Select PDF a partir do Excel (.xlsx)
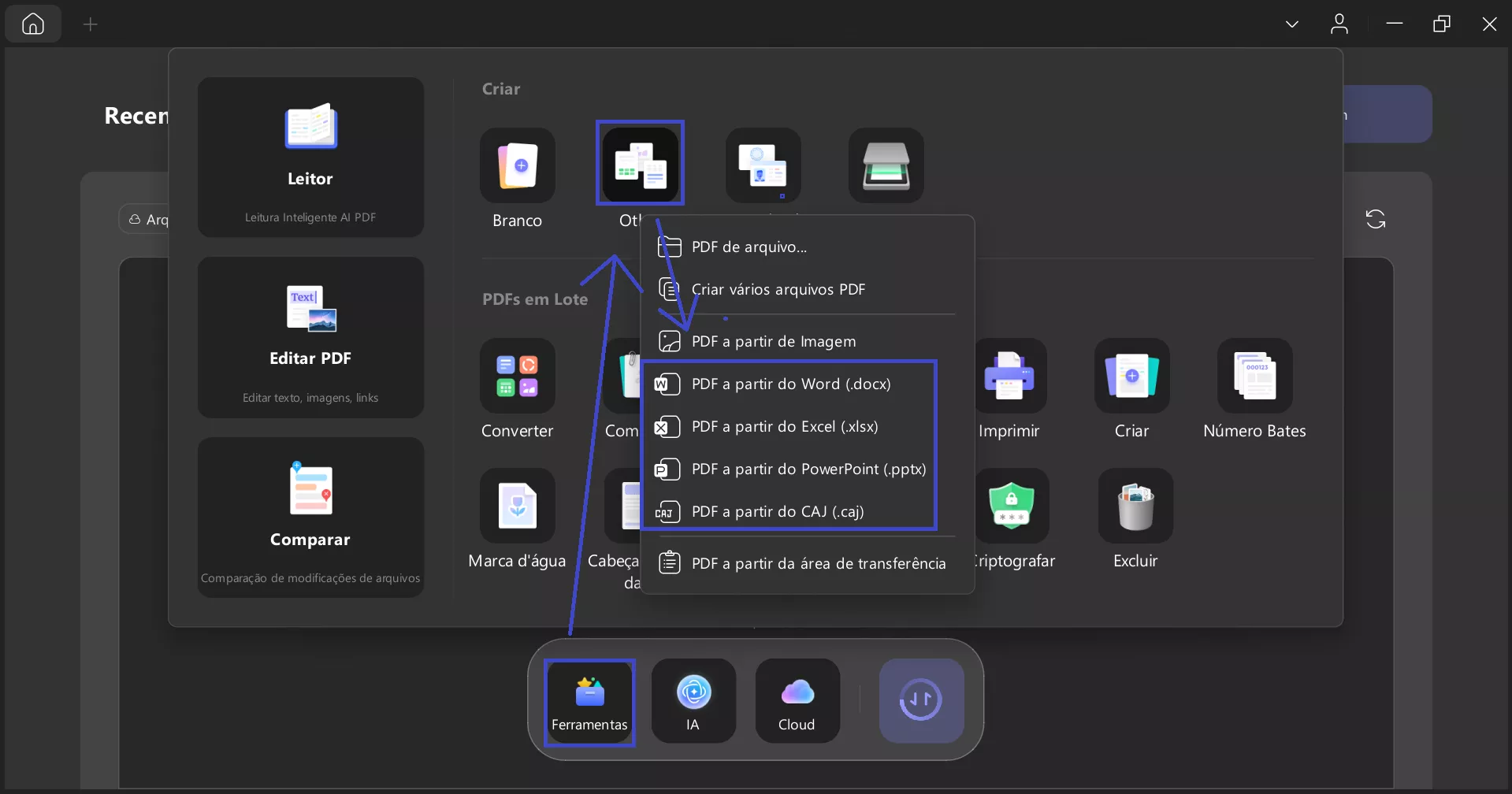This screenshot has height=794, width=1512. (x=808, y=426)
